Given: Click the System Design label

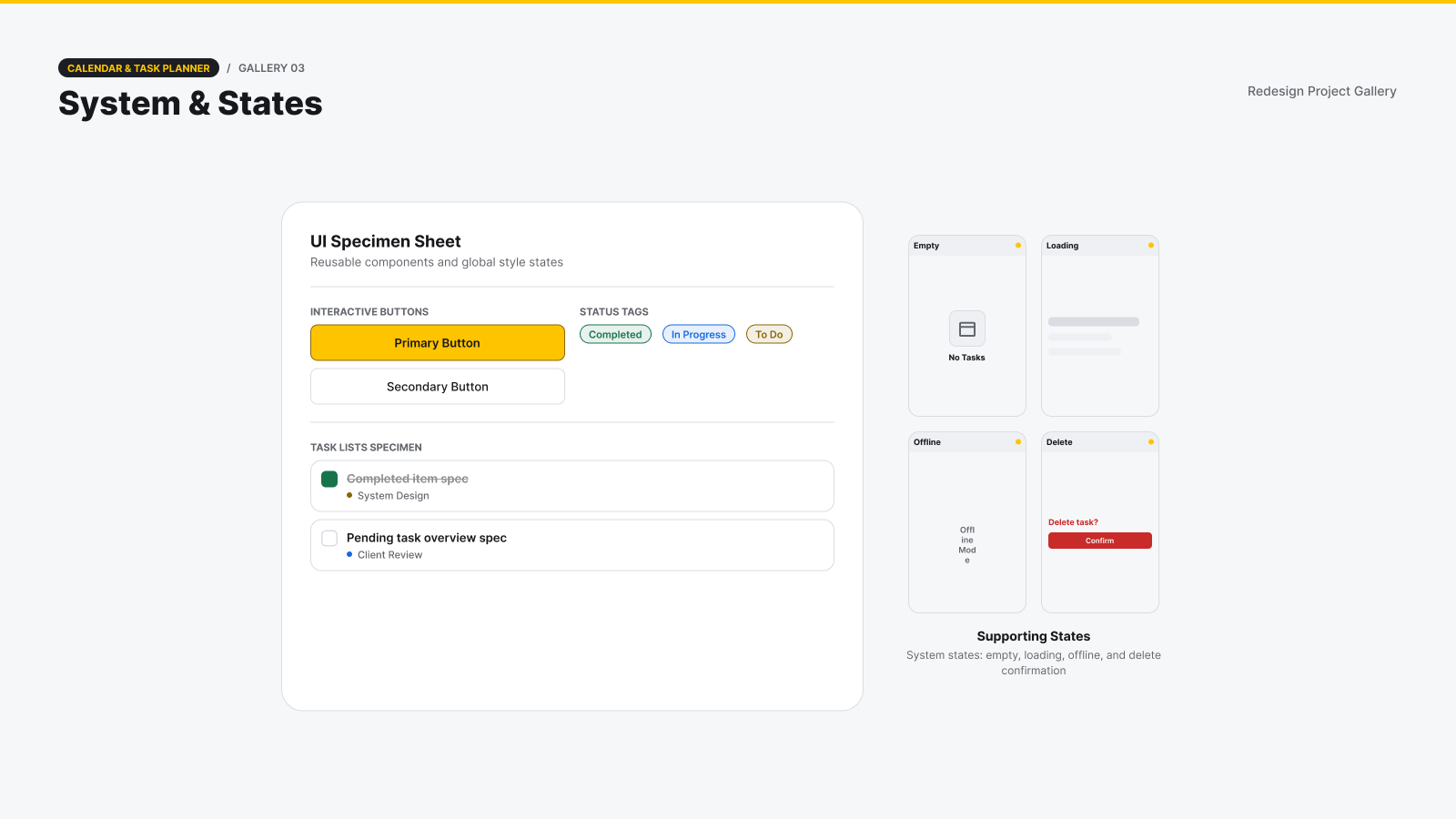Looking at the screenshot, I should [x=393, y=496].
